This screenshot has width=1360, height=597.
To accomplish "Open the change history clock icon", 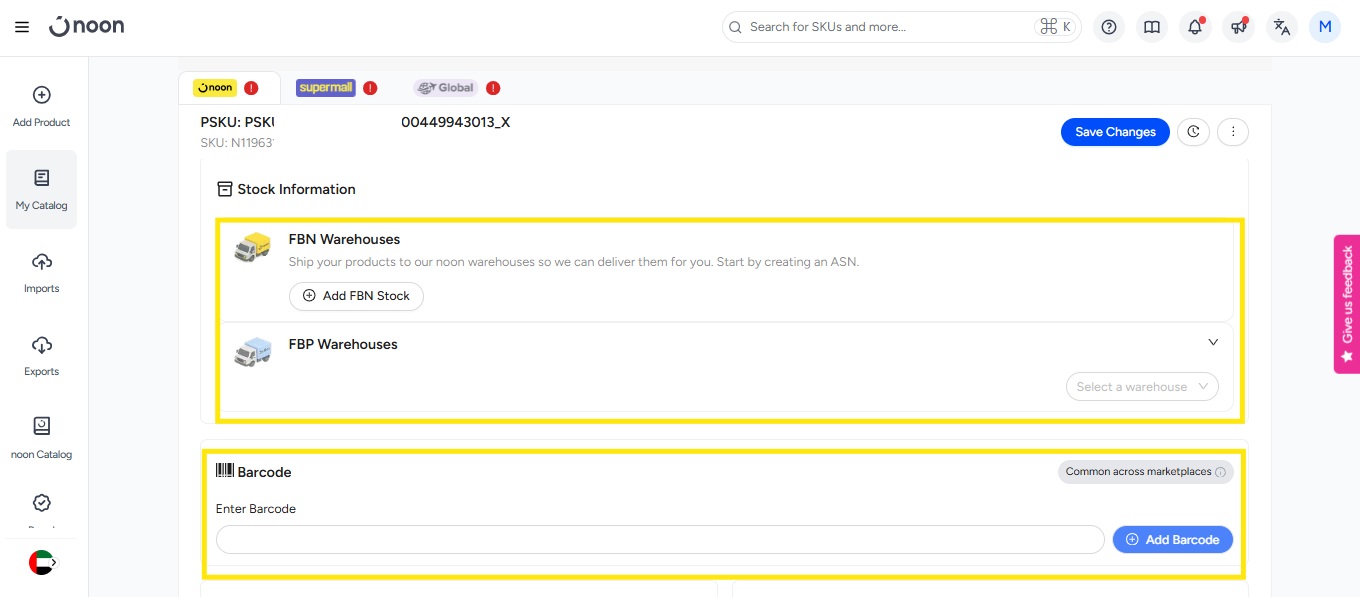I will [1193, 132].
